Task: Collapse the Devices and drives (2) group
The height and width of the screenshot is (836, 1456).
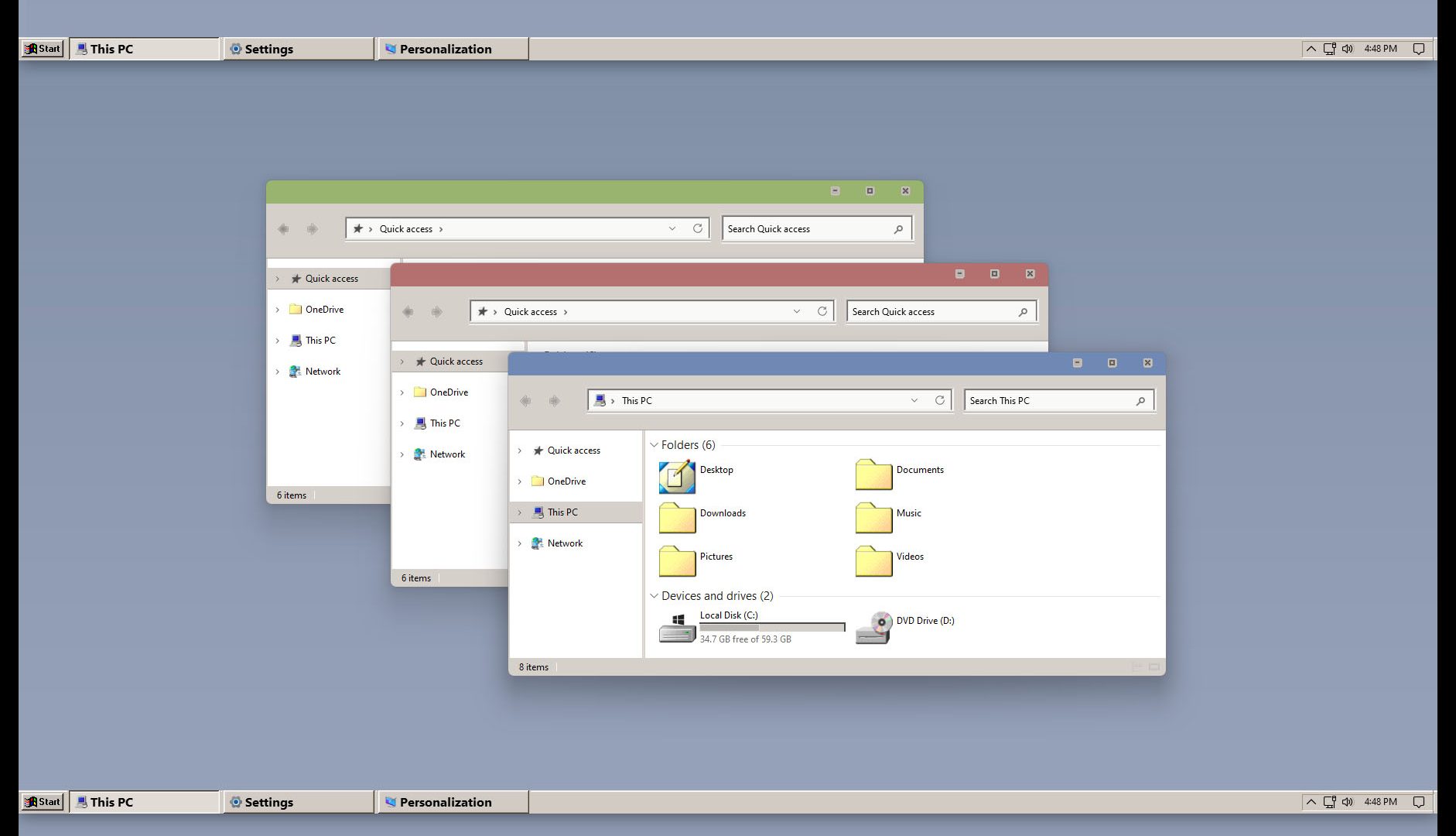Action: click(655, 596)
